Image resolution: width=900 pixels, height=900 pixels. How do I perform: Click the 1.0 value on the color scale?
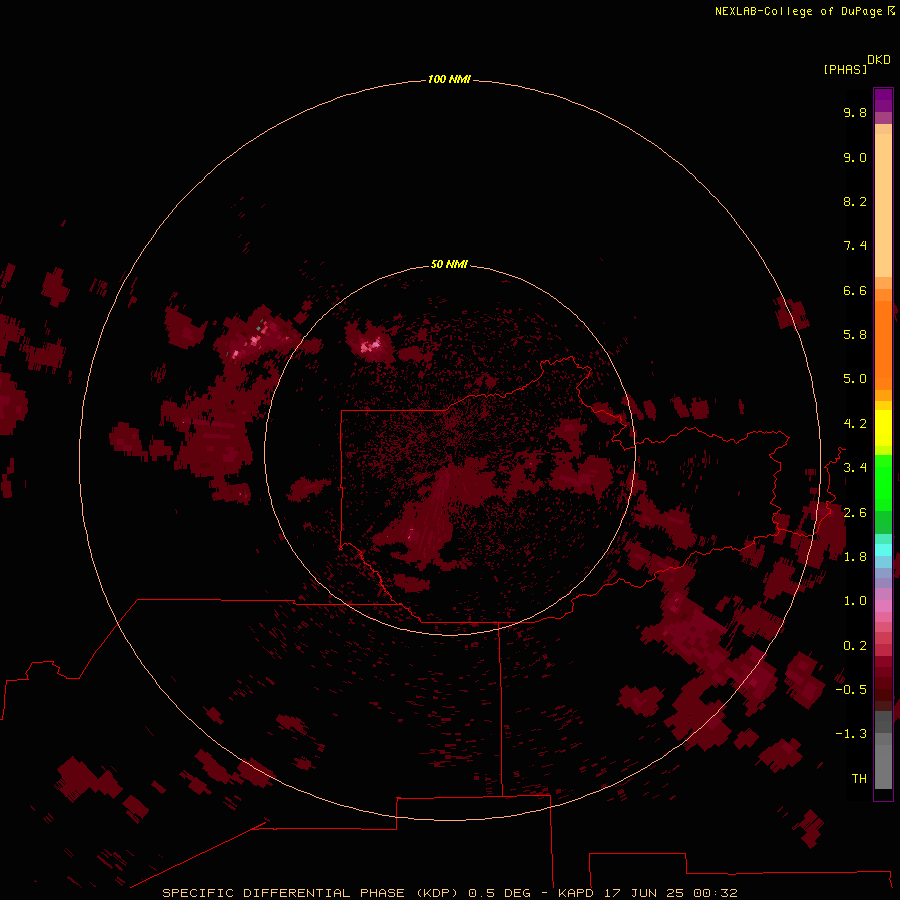coord(855,601)
